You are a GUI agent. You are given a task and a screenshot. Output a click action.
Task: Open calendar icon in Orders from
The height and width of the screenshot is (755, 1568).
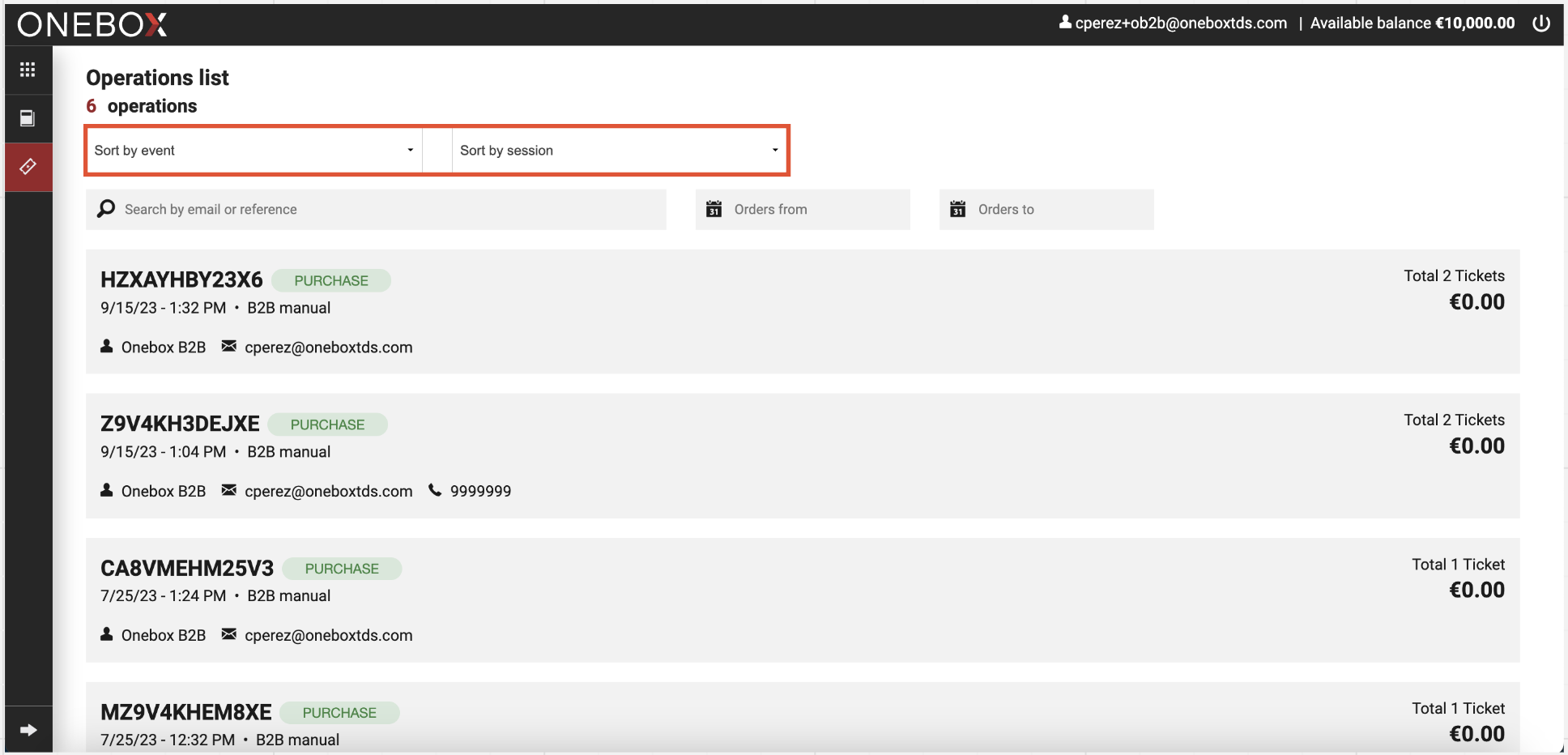coord(714,209)
